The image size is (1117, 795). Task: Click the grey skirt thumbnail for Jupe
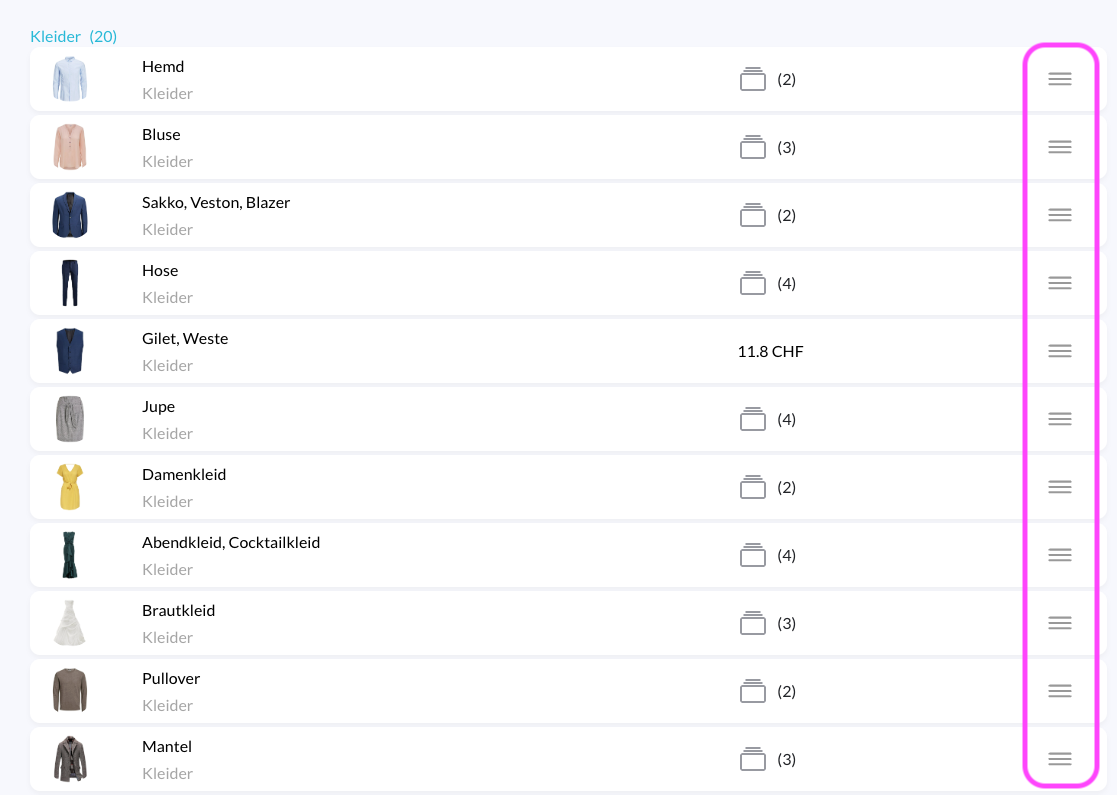click(70, 419)
